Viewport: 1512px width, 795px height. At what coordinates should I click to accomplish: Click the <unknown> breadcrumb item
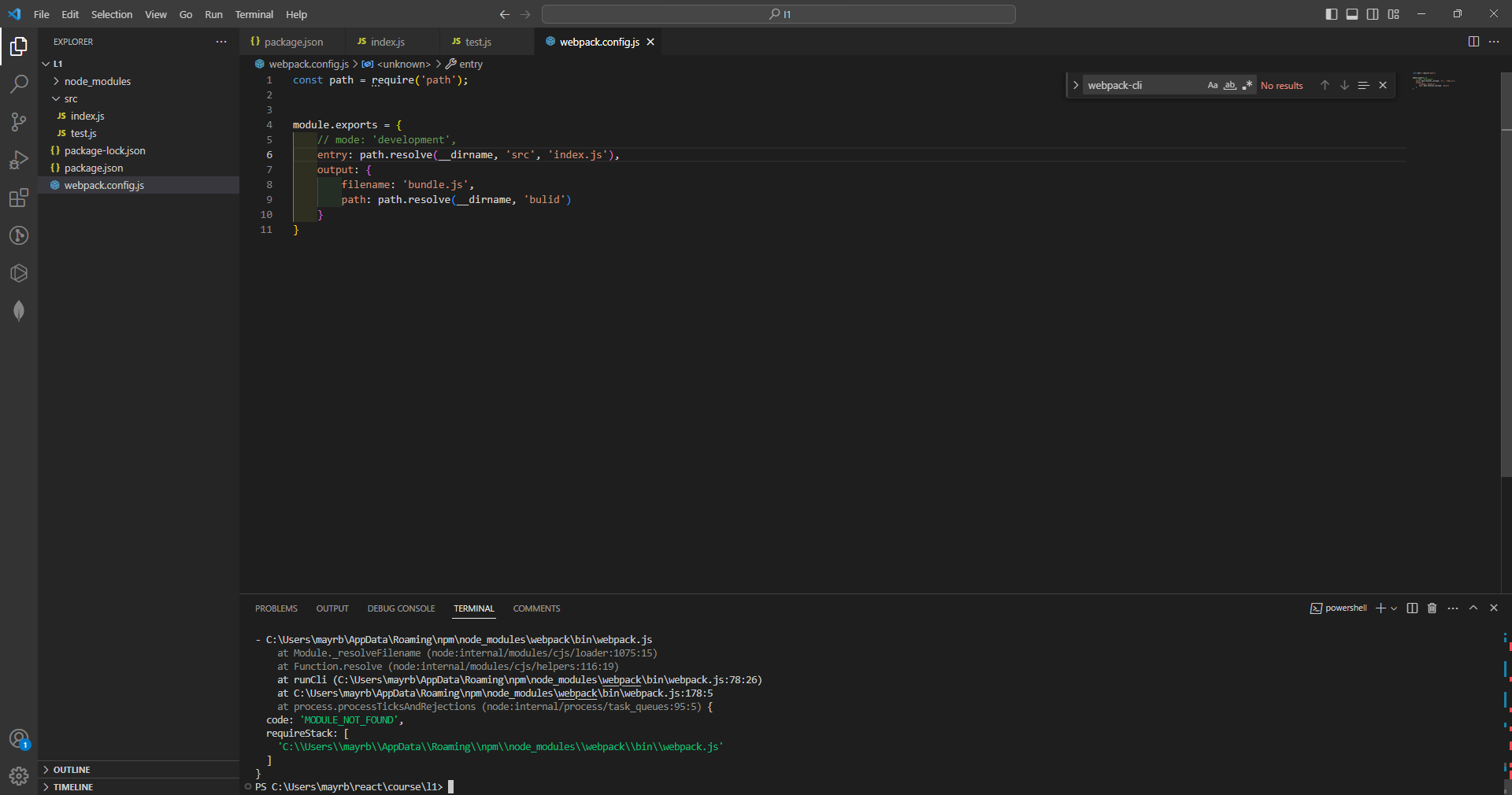(397, 64)
